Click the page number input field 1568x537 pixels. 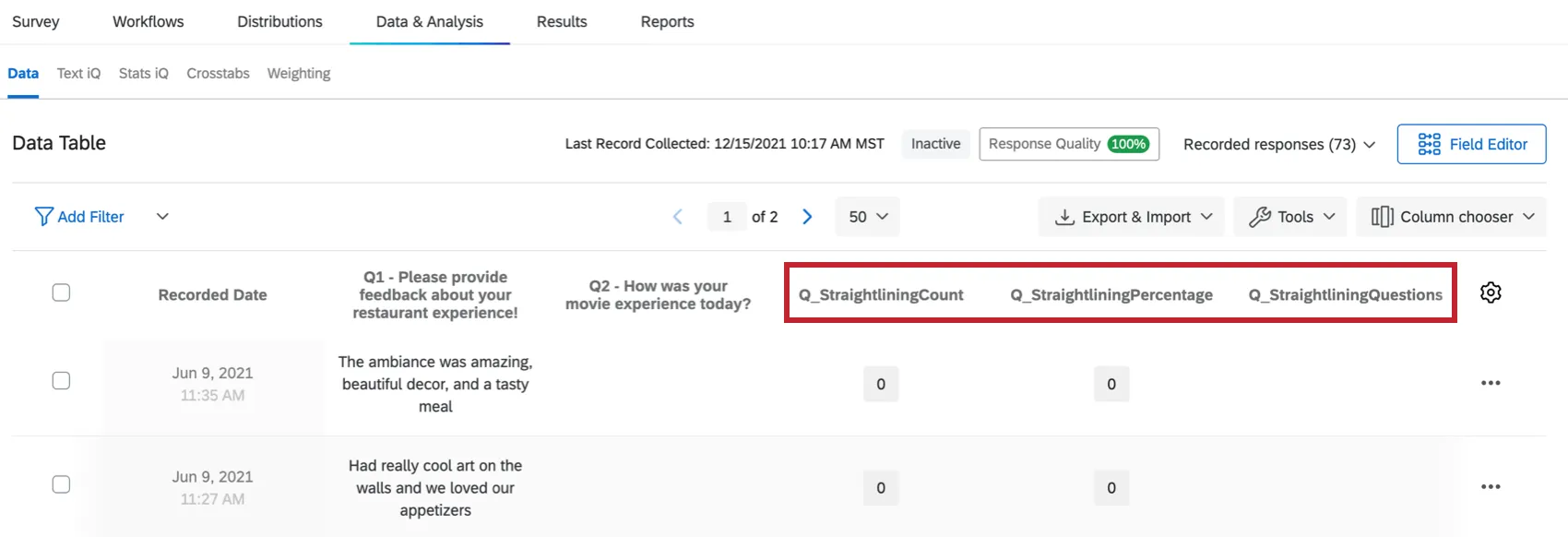point(727,217)
